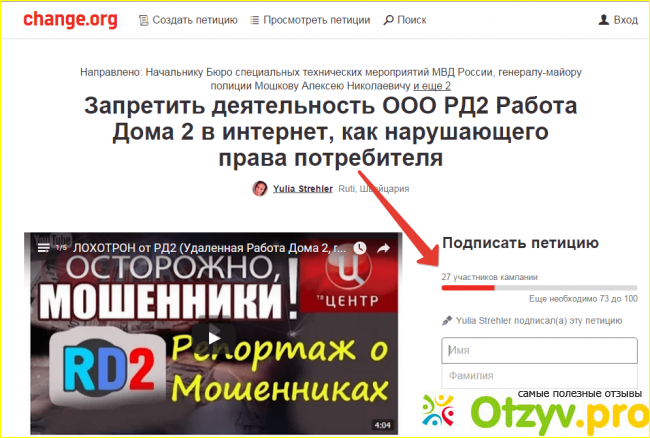Click the change.org logo
Viewport: 650px width, 438px height.
click(70, 19)
